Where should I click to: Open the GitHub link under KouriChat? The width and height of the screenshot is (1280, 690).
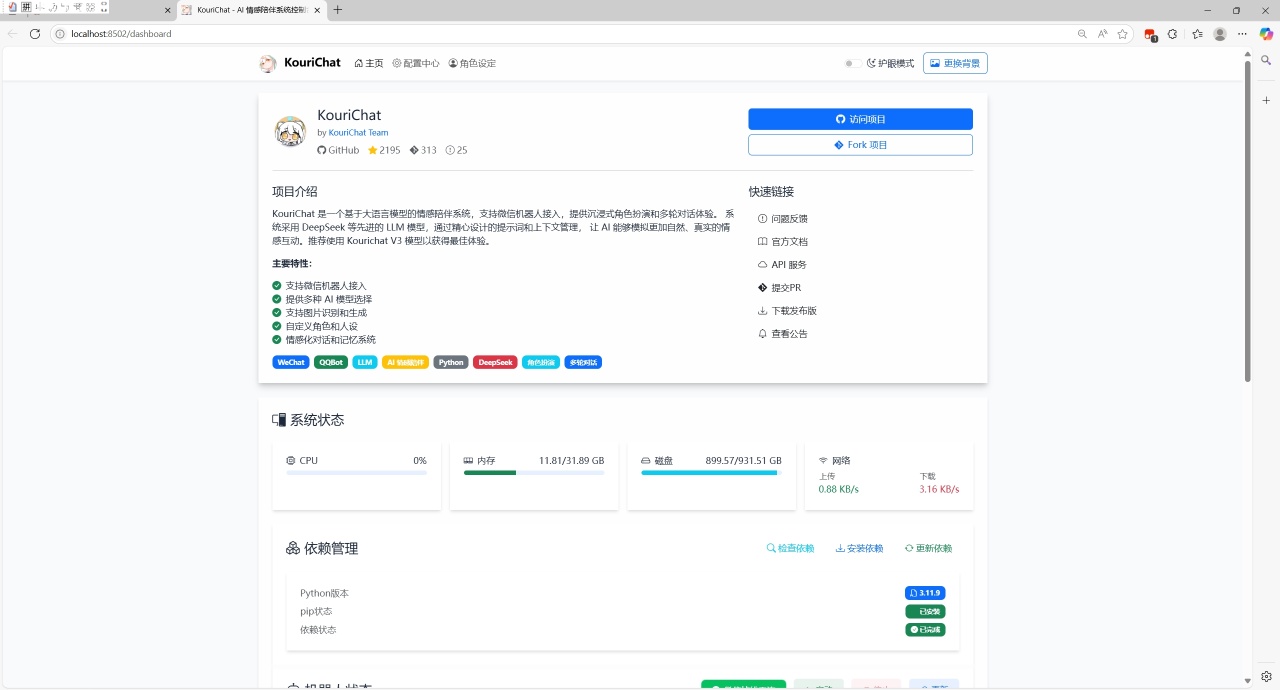click(x=338, y=150)
